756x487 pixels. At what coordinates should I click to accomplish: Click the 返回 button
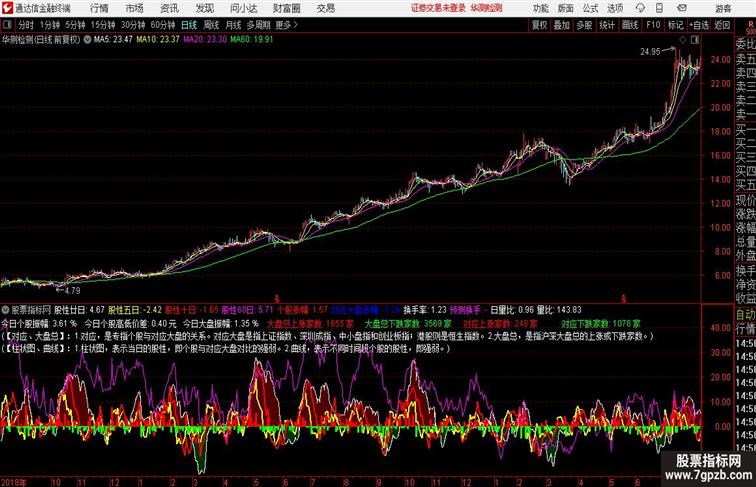[722, 25]
